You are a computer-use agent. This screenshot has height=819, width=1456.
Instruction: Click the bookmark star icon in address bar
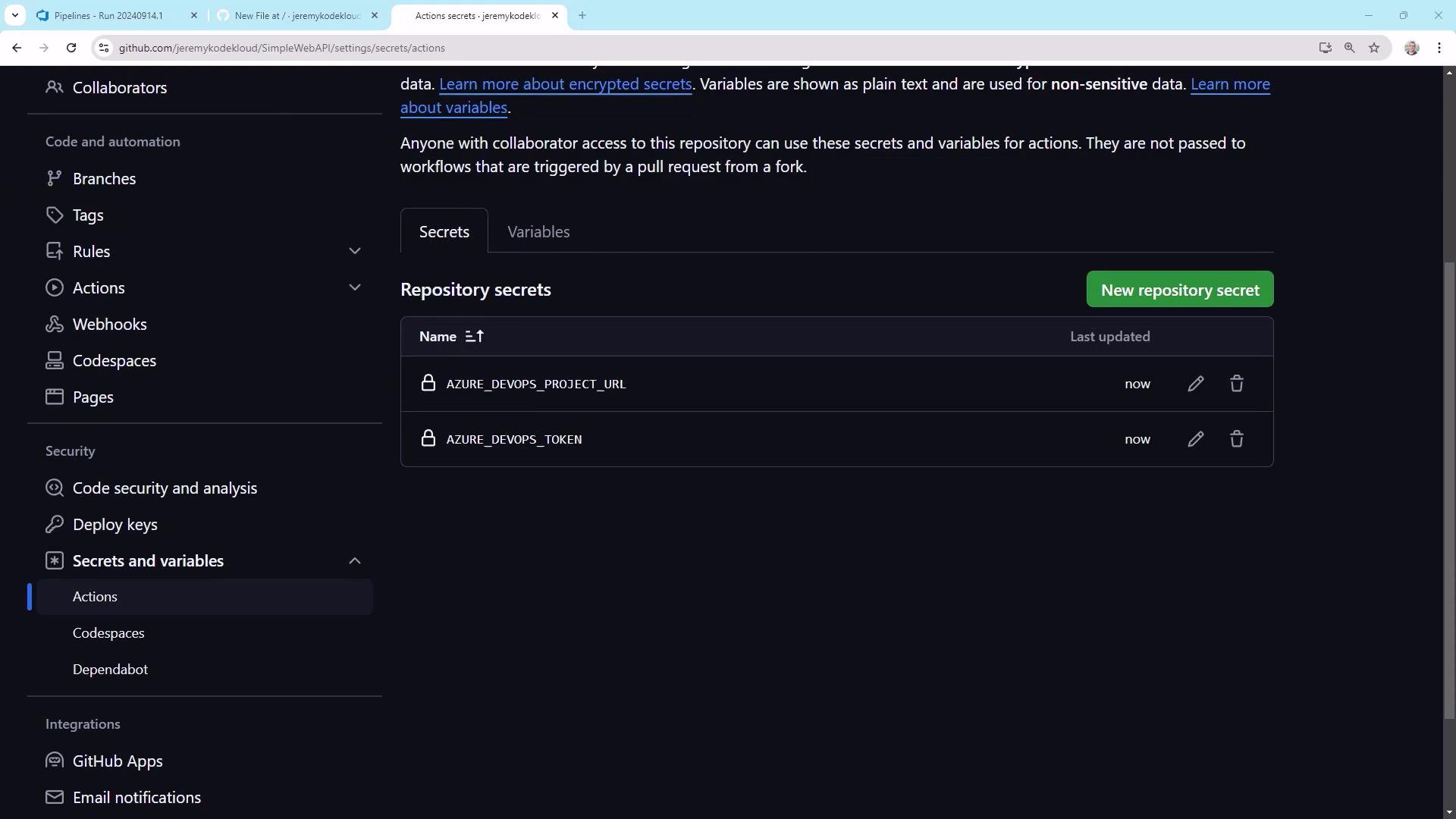point(1374,48)
